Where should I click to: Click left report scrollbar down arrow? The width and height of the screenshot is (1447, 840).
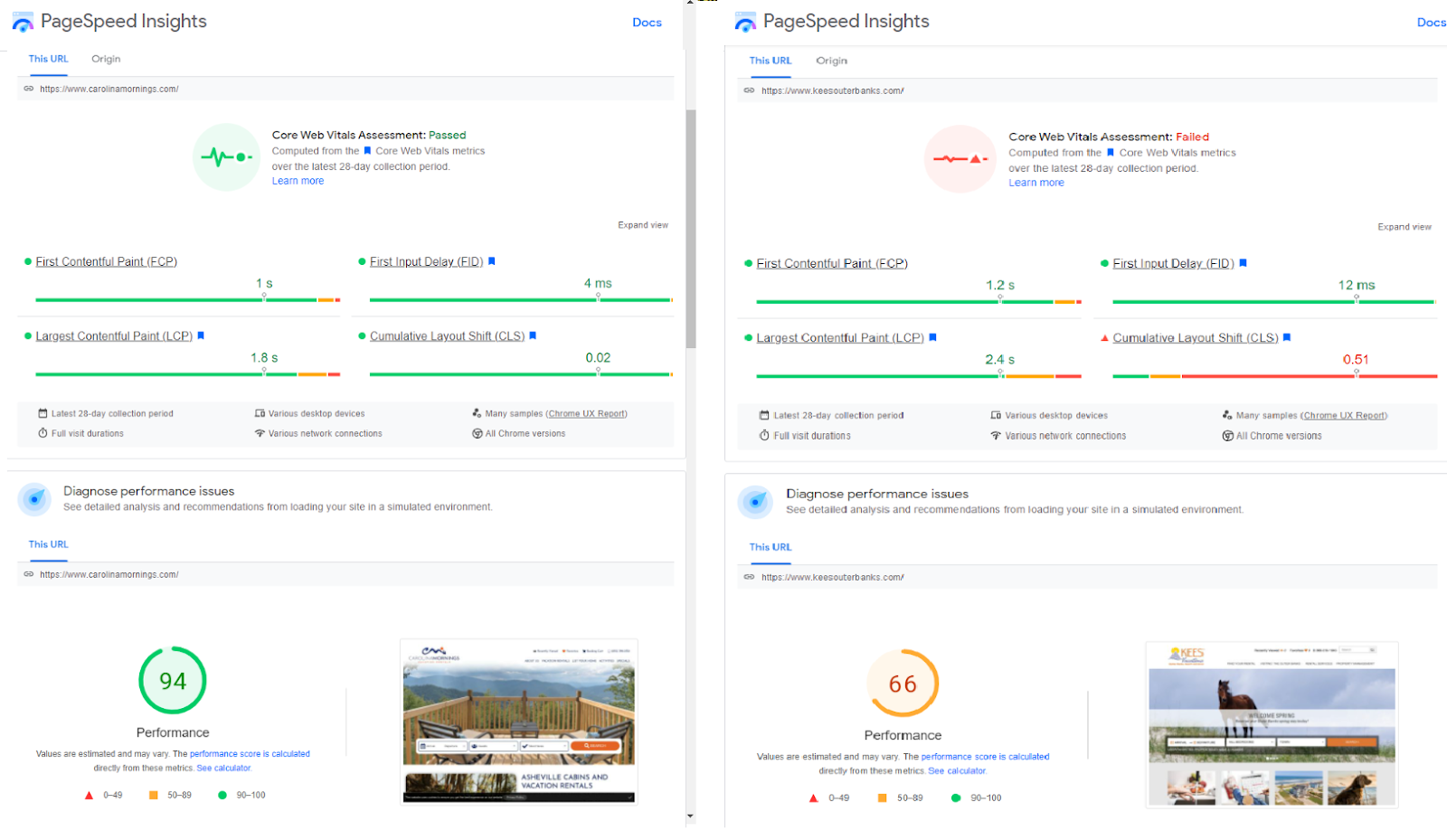click(x=691, y=816)
